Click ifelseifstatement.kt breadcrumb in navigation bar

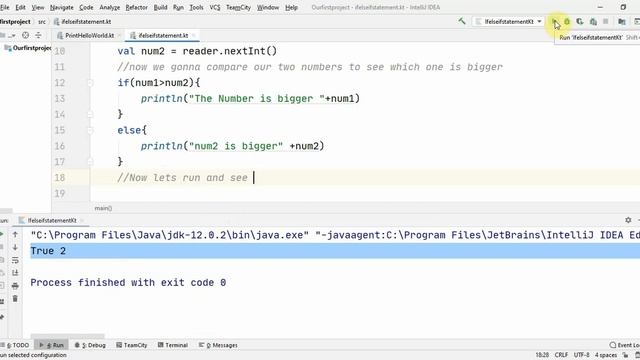(x=82, y=22)
